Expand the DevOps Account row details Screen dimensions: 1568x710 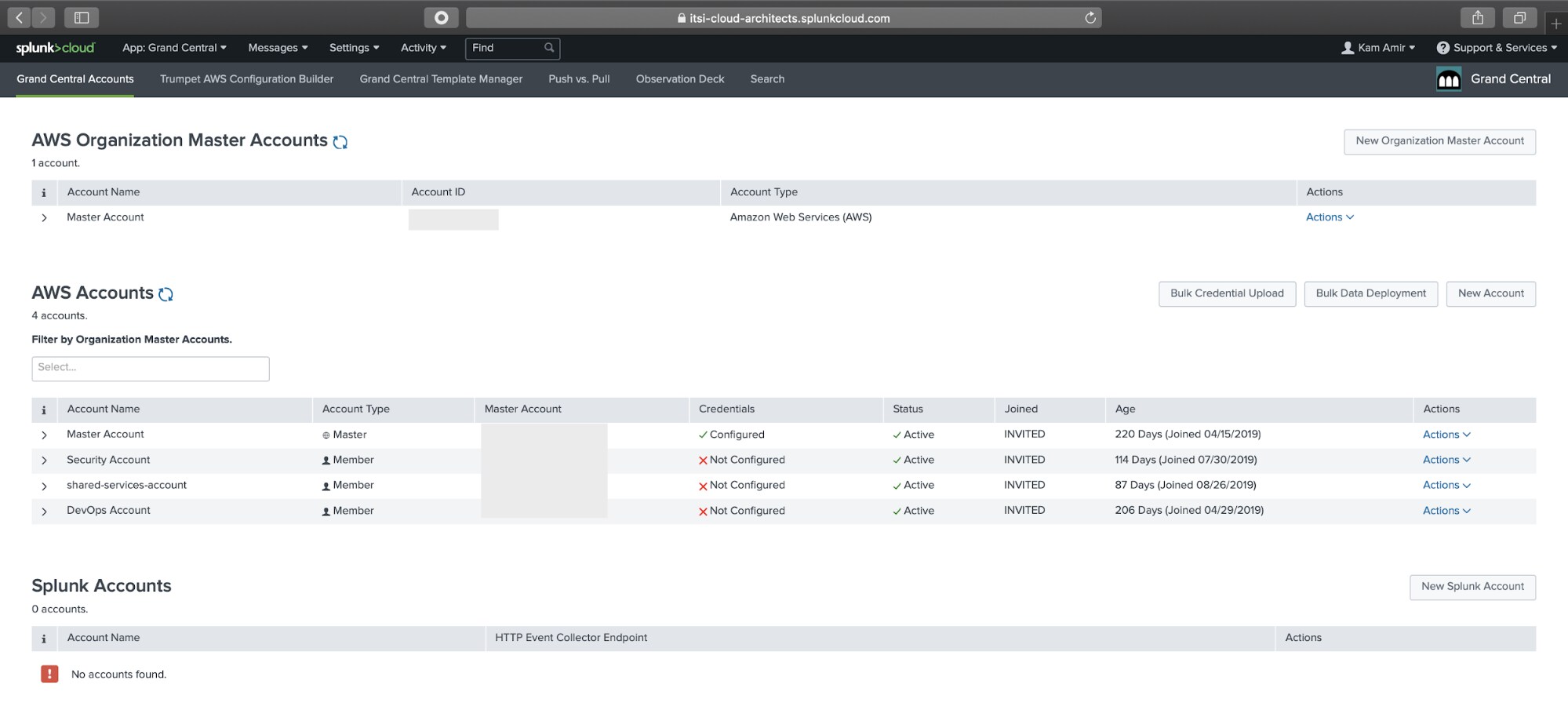[44, 512]
